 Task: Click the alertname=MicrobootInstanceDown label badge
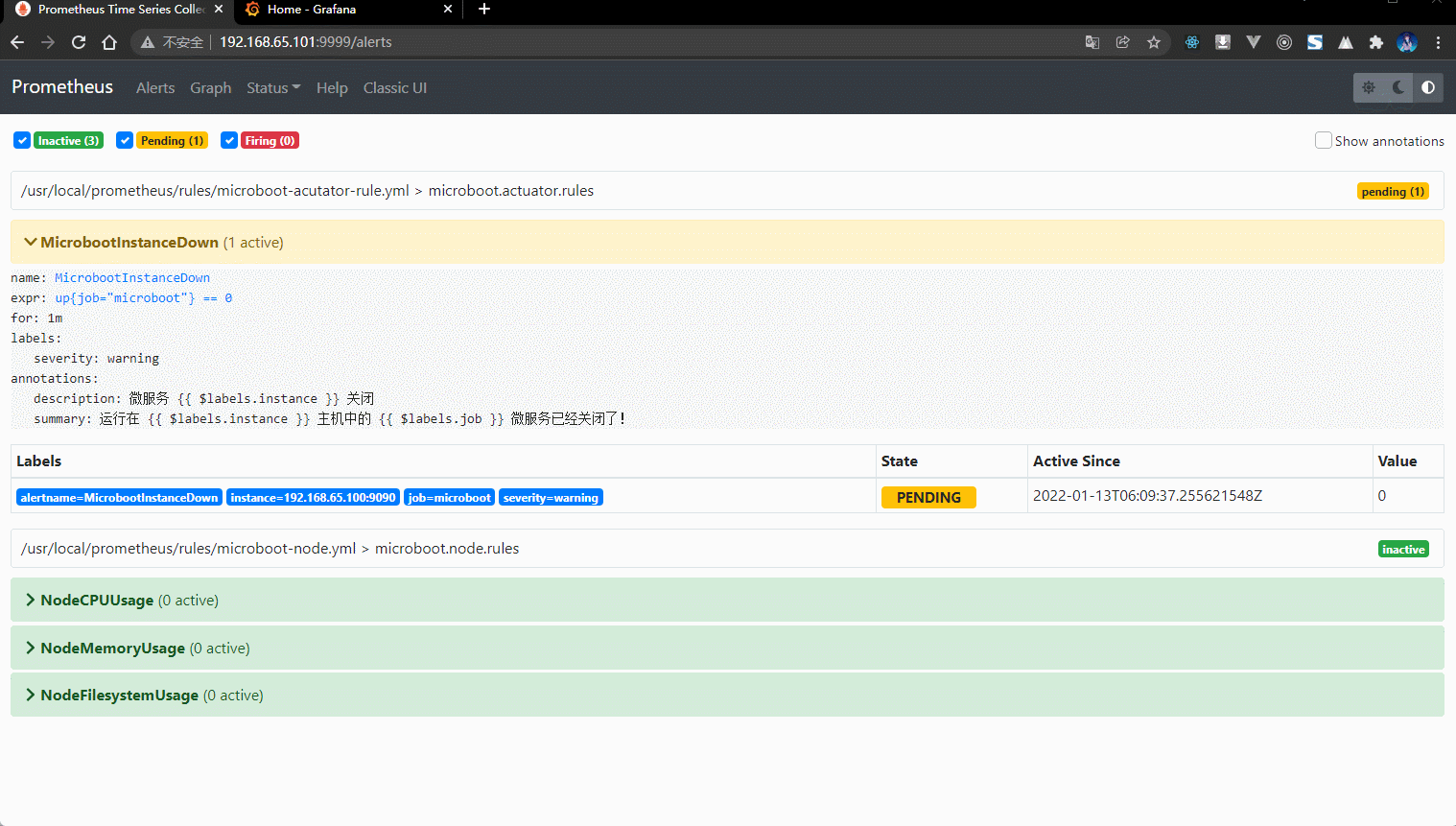click(119, 497)
